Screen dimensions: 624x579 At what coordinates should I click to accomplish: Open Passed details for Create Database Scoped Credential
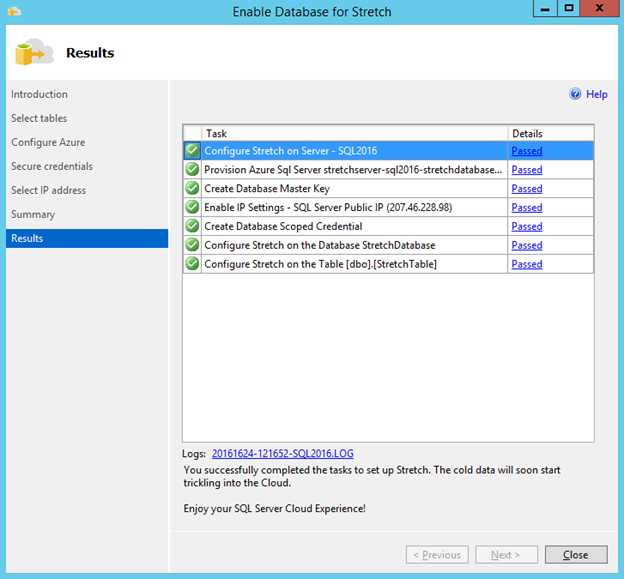coord(526,226)
